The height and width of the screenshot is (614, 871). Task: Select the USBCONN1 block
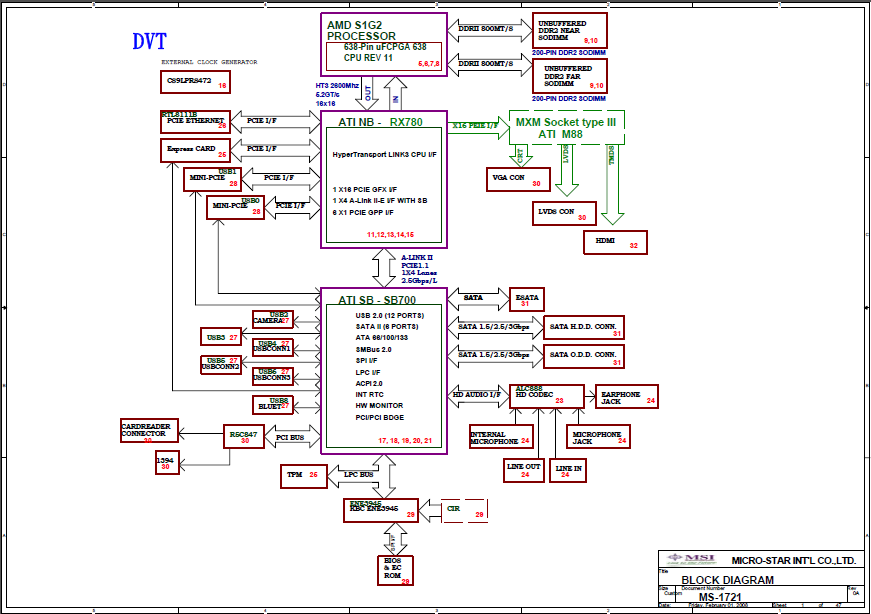[x=273, y=348]
